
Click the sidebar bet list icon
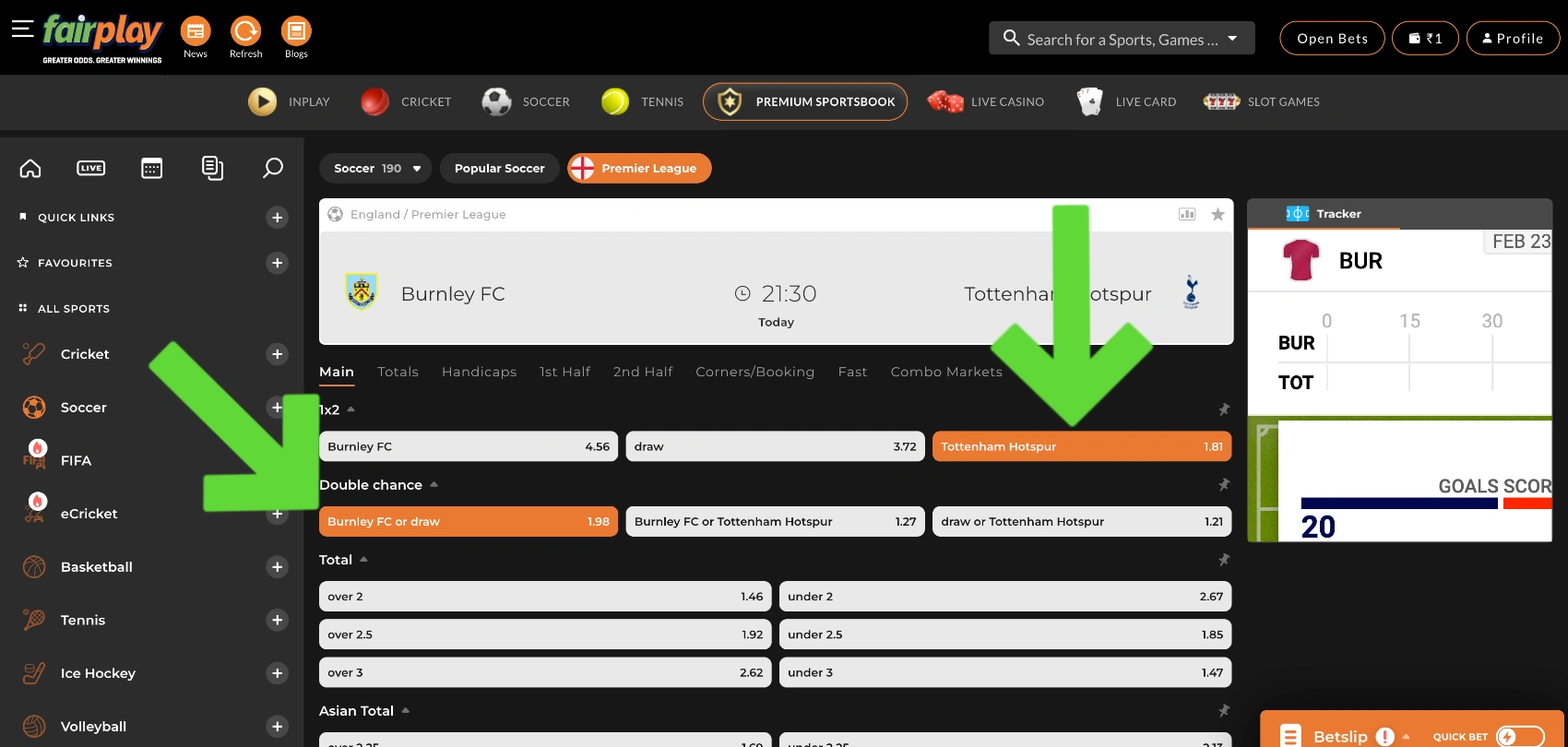pyautogui.click(x=212, y=168)
